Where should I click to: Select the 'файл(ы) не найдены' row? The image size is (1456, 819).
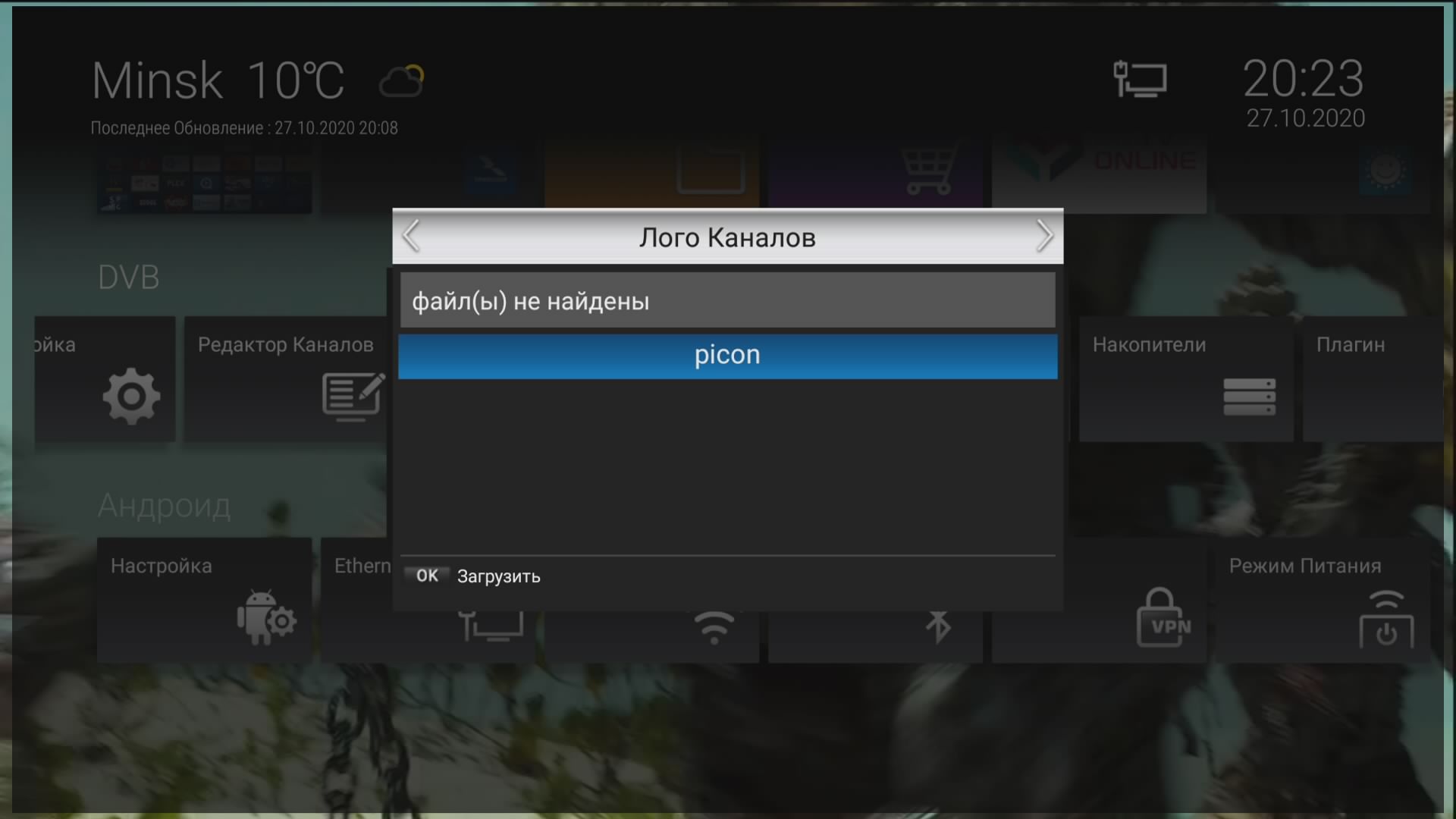tap(727, 301)
